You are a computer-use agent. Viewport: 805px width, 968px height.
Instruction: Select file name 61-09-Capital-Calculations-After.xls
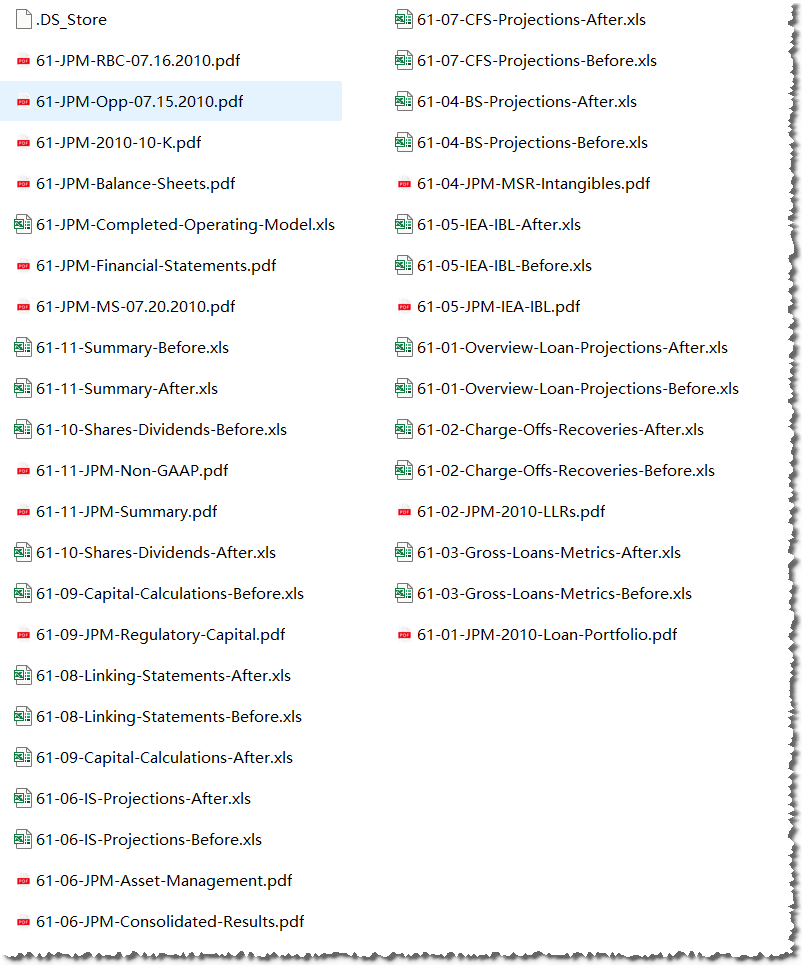(x=165, y=757)
